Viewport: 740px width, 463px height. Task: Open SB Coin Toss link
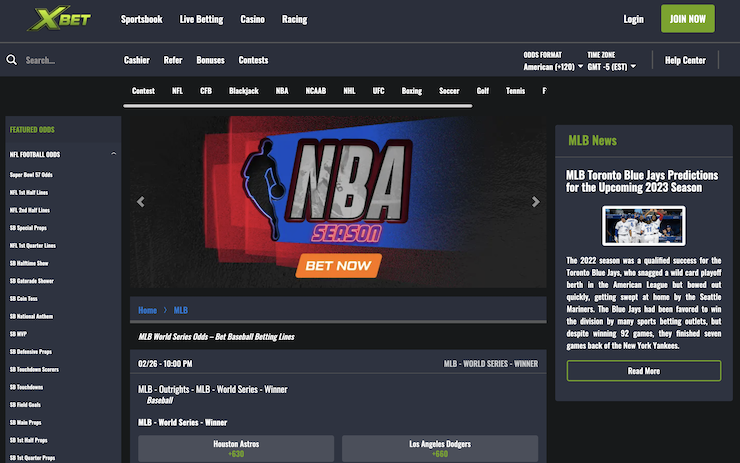[24, 299]
